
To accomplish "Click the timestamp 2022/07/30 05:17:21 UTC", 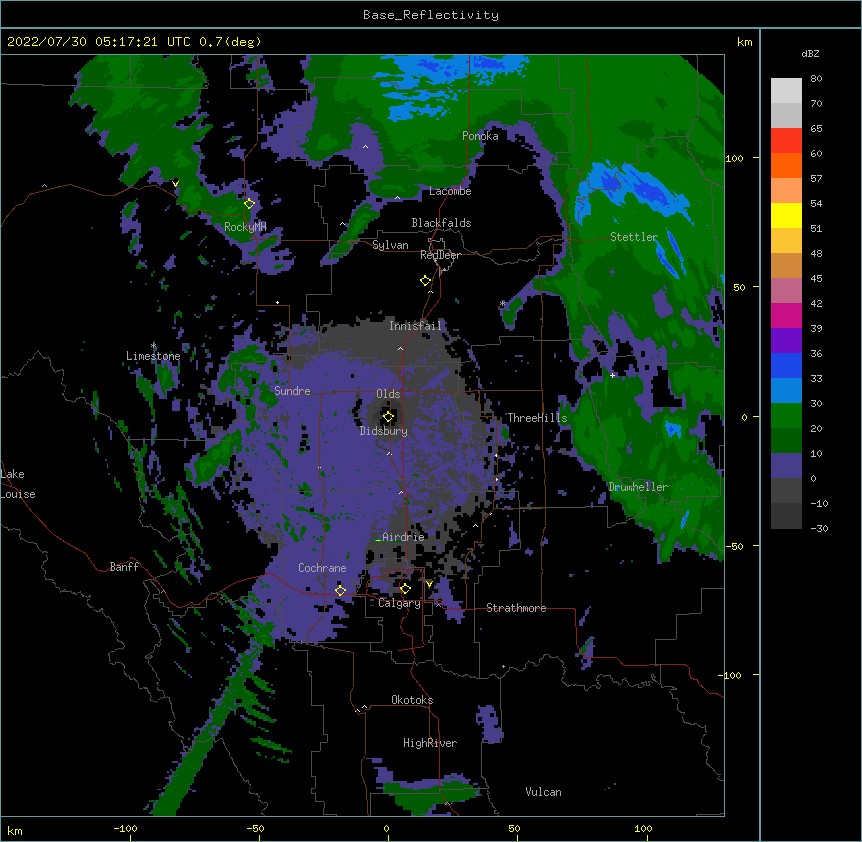I will tap(99, 42).
